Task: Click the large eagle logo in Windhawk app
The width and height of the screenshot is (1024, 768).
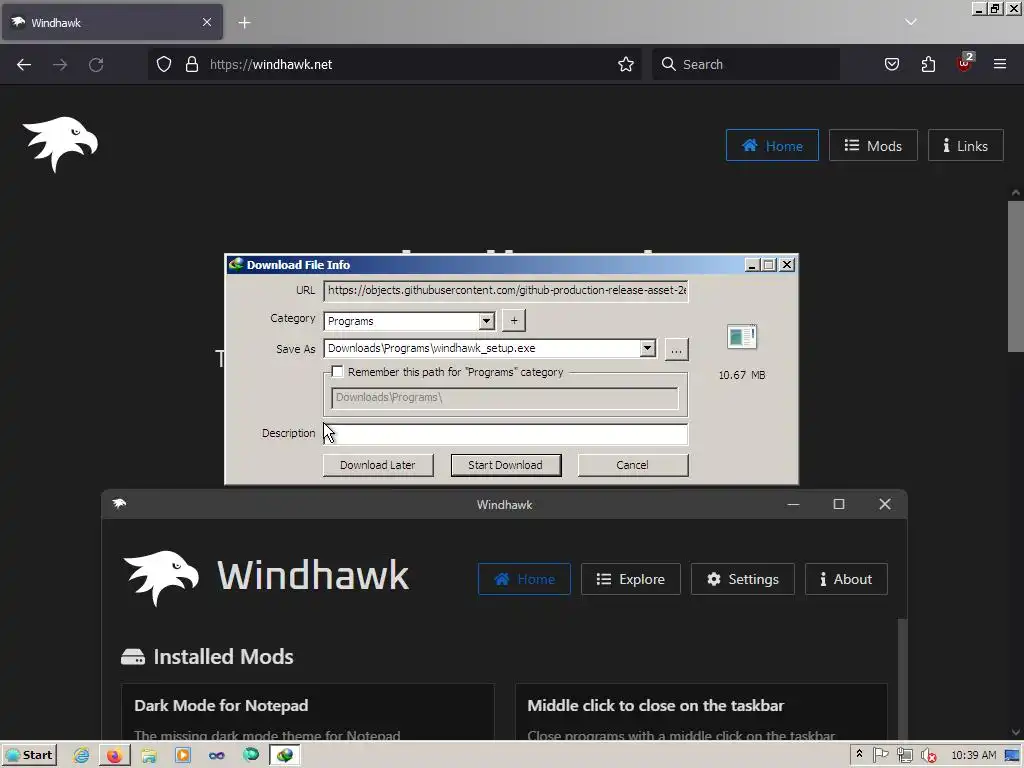Action: click(x=161, y=578)
